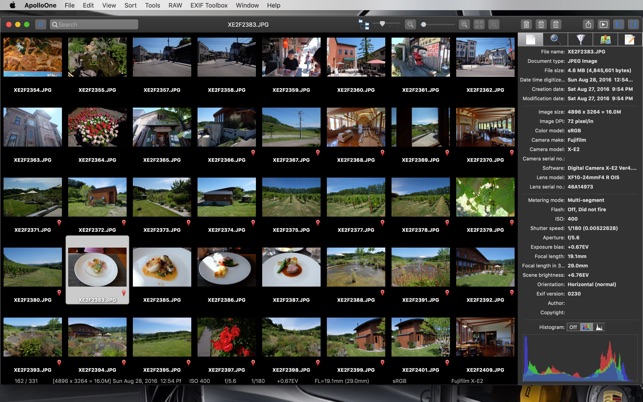
Task: Open the magnifier loupe inspector tab
Action: coord(555,40)
